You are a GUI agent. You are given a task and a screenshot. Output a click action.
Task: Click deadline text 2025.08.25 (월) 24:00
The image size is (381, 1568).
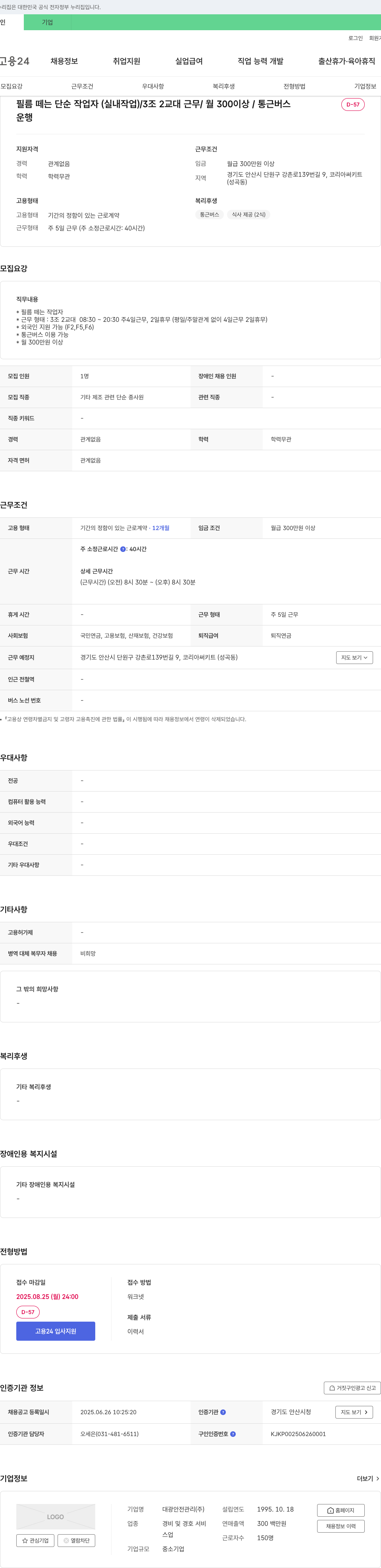point(47,1297)
